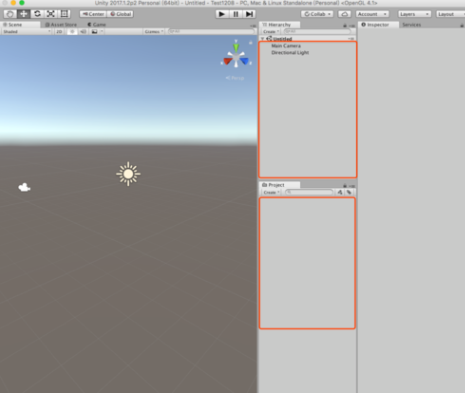Lock the Project panel

345,186
